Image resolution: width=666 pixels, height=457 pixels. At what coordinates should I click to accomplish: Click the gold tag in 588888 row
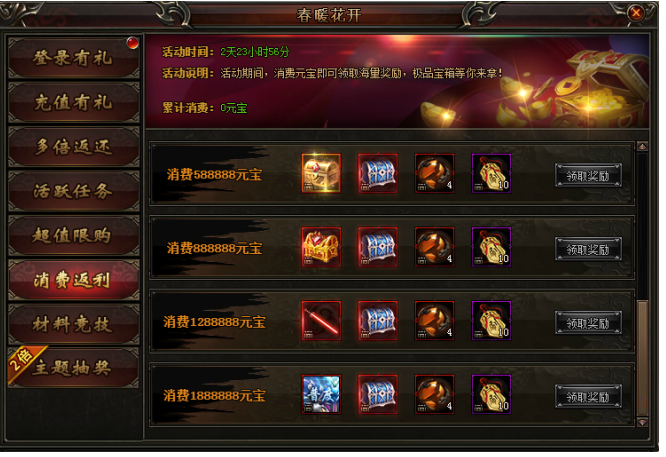pyautogui.click(x=491, y=173)
